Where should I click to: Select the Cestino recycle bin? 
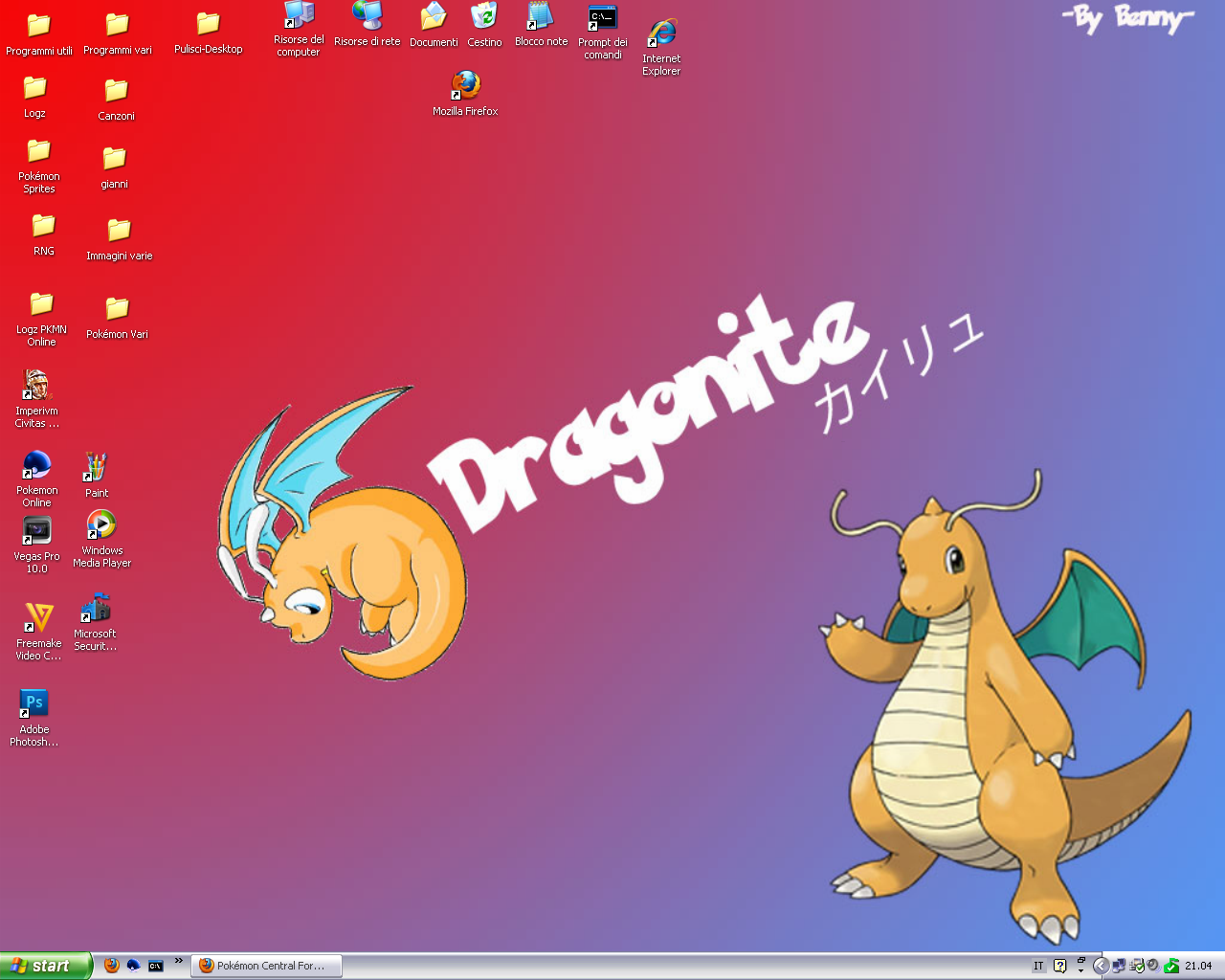pos(484,26)
